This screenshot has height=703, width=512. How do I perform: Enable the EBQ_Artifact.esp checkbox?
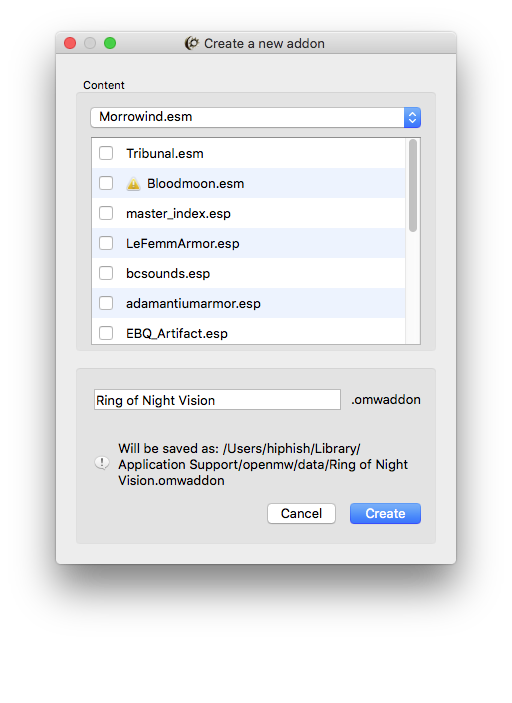coord(106,333)
